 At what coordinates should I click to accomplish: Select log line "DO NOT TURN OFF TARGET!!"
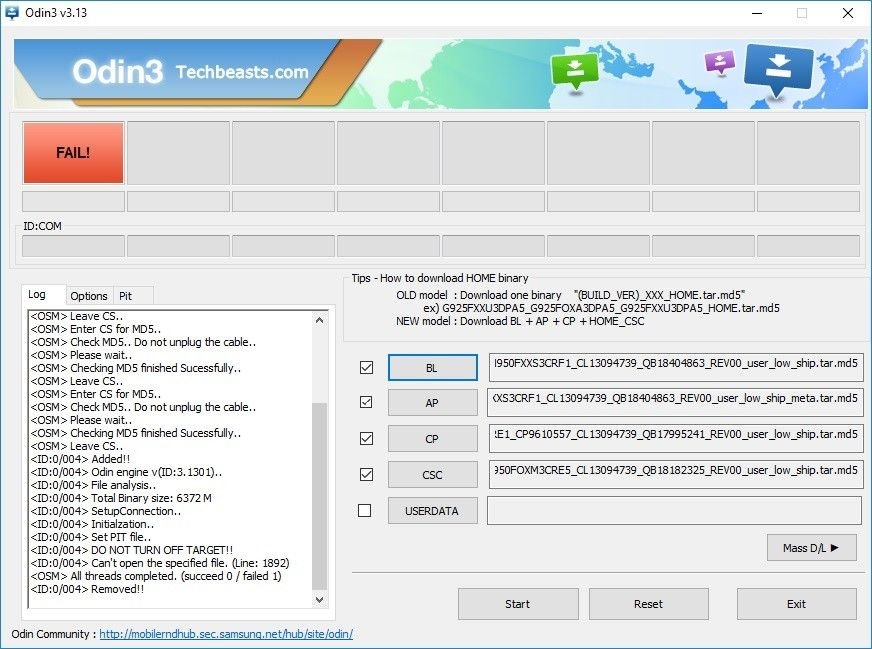131,550
